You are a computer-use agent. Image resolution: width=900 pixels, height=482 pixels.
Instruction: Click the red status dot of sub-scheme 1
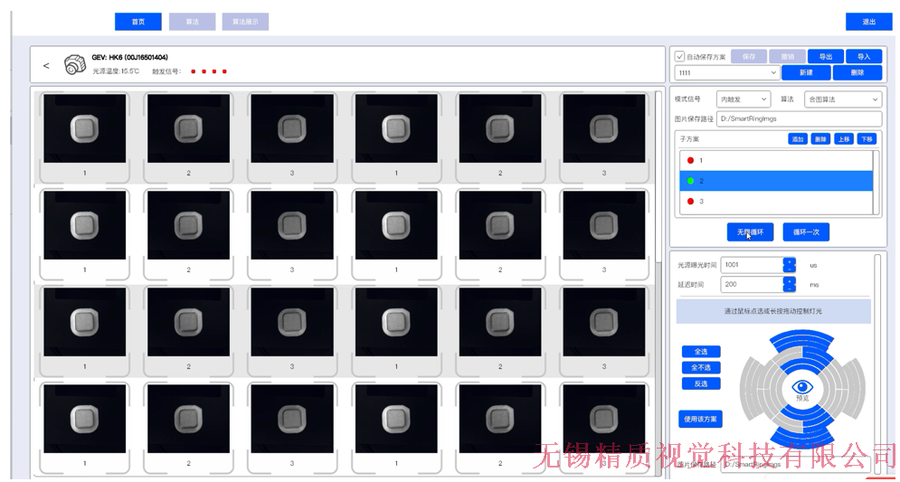[x=690, y=161]
